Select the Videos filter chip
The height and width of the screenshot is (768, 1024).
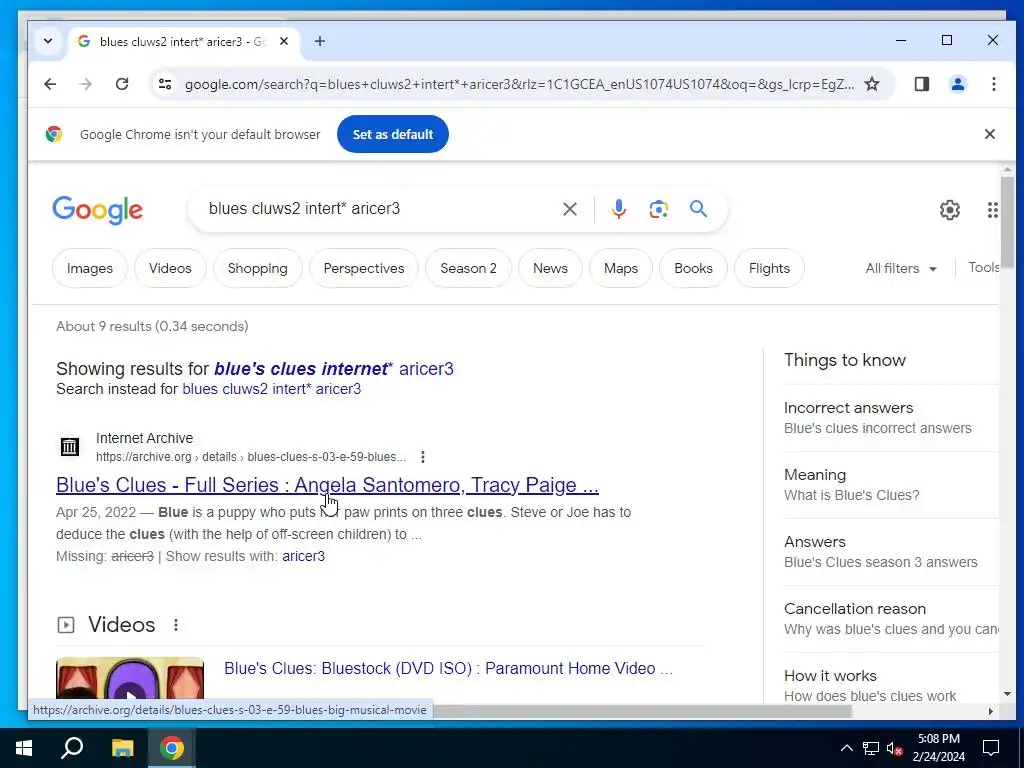170,268
